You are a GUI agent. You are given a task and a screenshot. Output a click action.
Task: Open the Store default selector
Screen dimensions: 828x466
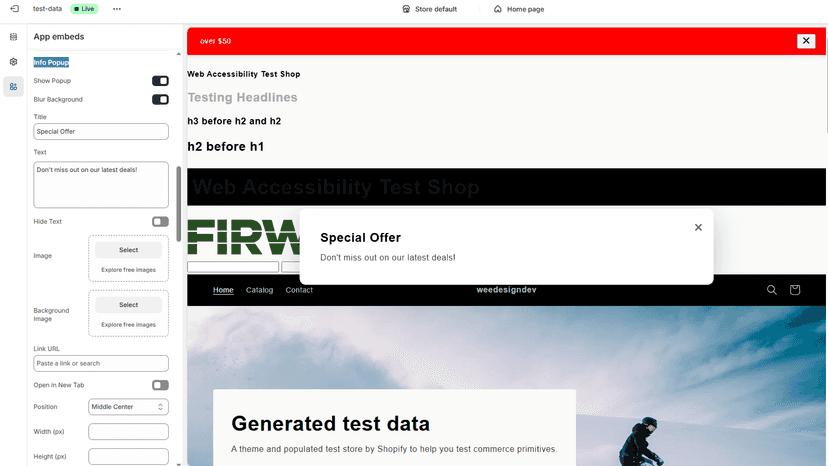click(x=429, y=9)
